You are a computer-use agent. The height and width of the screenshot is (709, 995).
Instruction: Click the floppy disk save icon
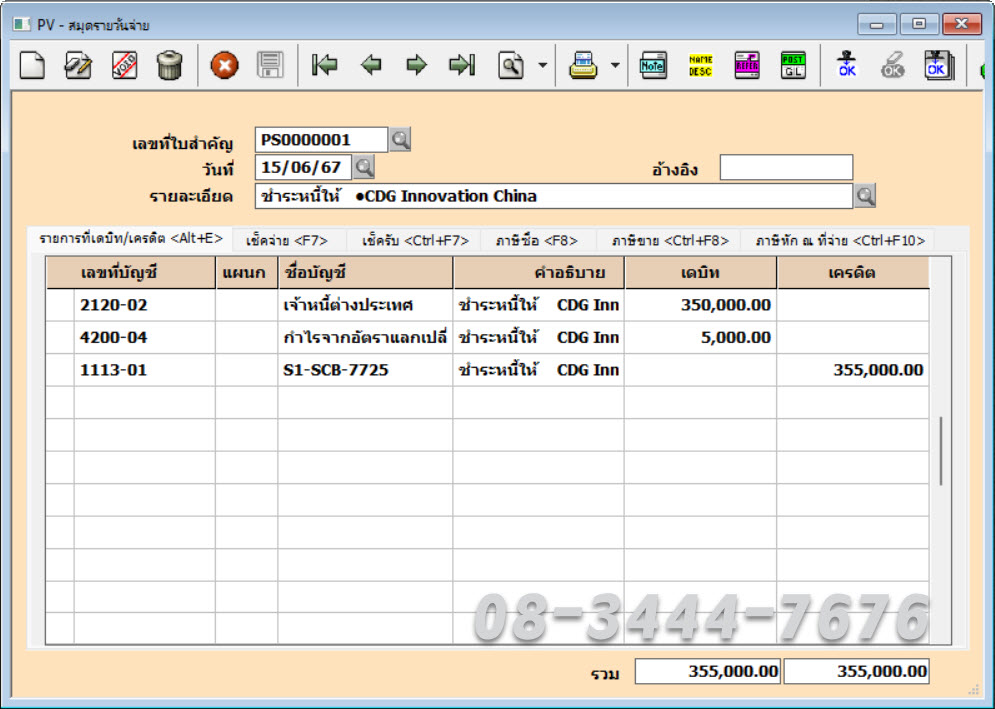270,65
